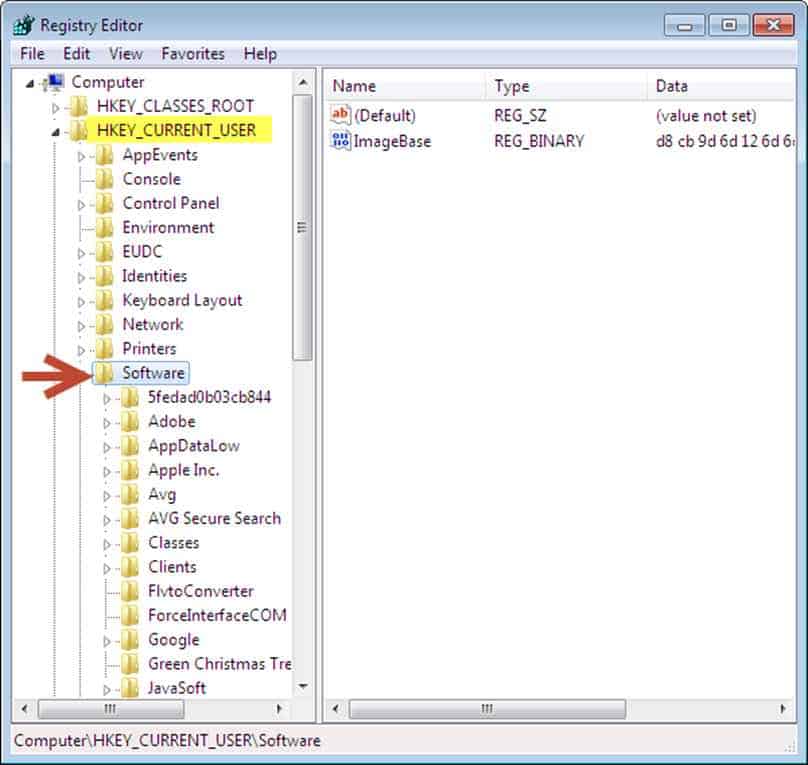Open the View menu
Screen dimensions: 808x765
coord(126,54)
